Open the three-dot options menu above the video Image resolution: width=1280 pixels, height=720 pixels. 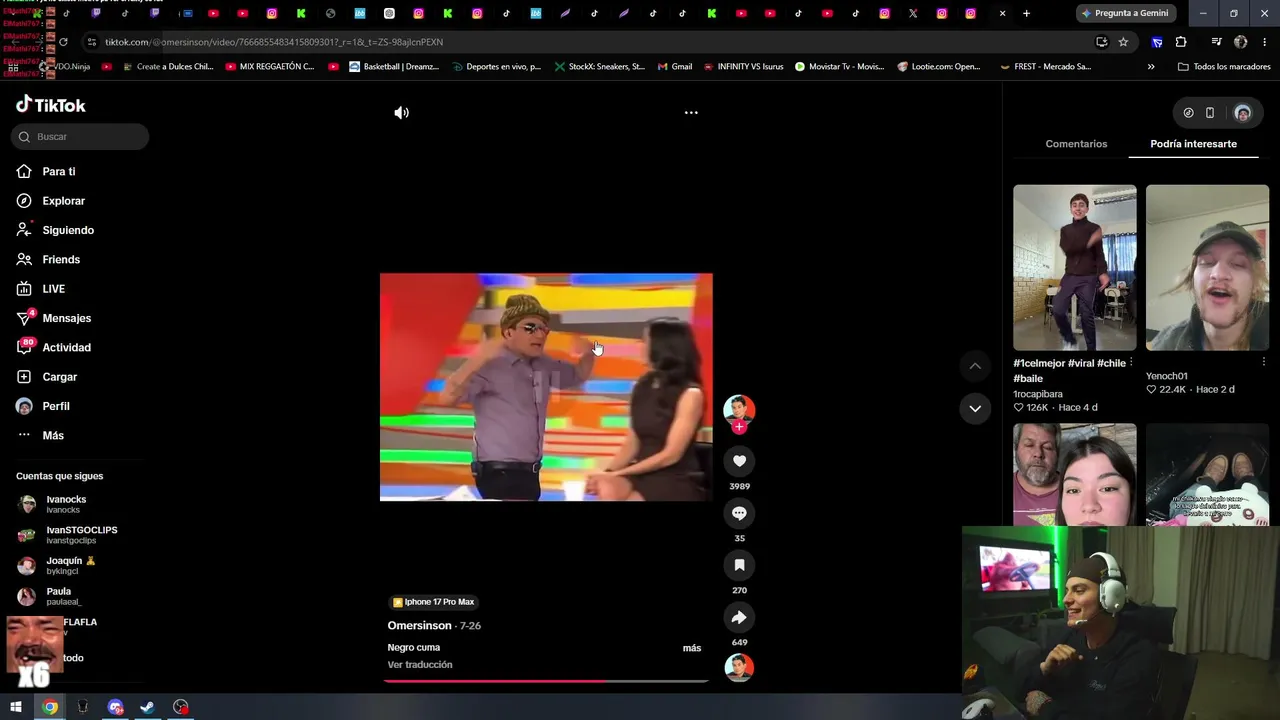pyautogui.click(x=691, y=113)
